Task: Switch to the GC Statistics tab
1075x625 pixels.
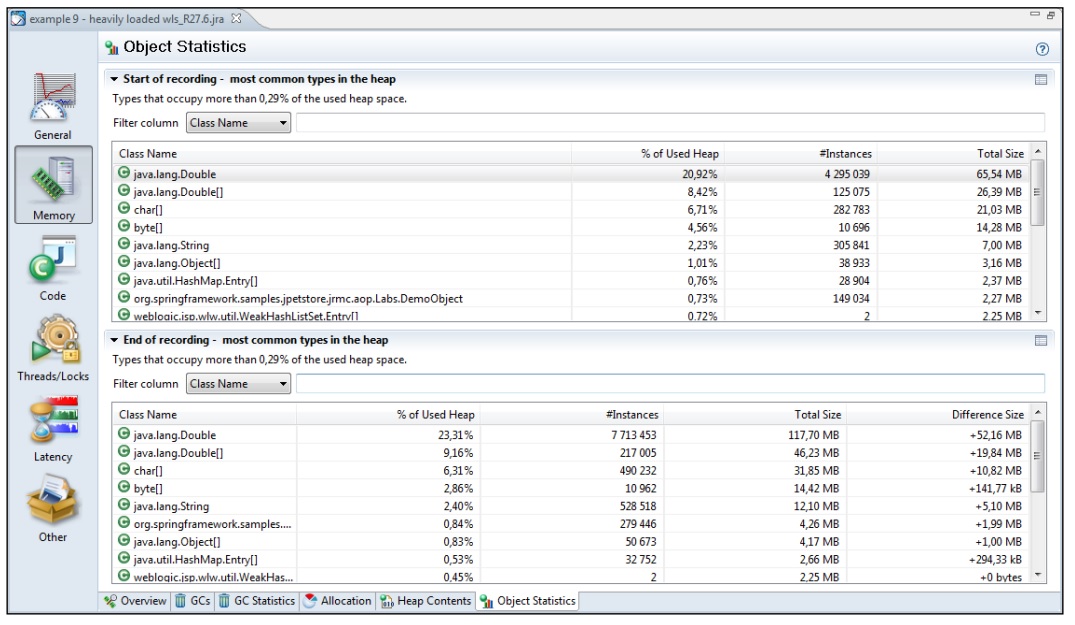Action: (257, 601)
